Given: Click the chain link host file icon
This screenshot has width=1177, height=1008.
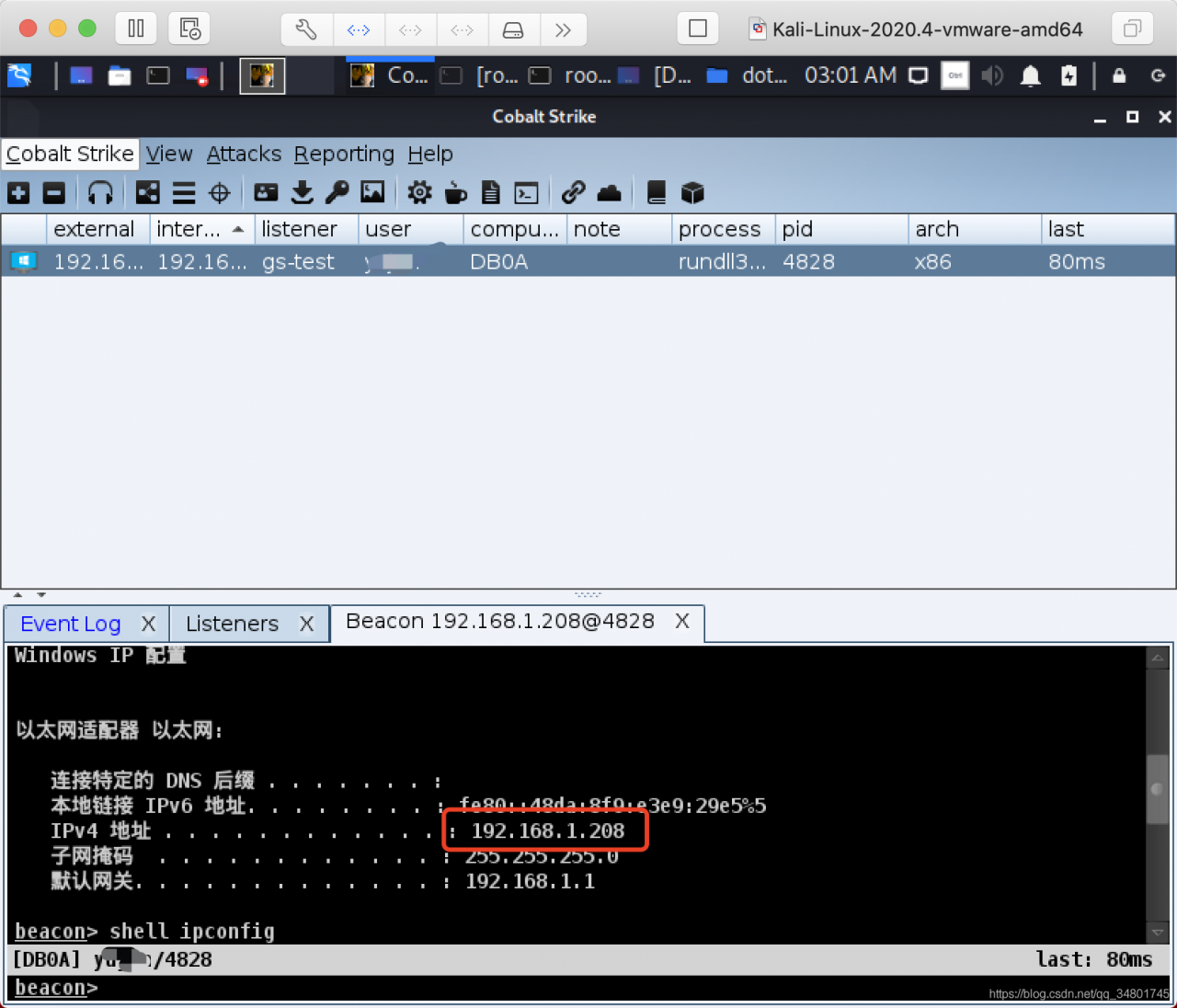Looking at the screenshot, I should (573, 192).
